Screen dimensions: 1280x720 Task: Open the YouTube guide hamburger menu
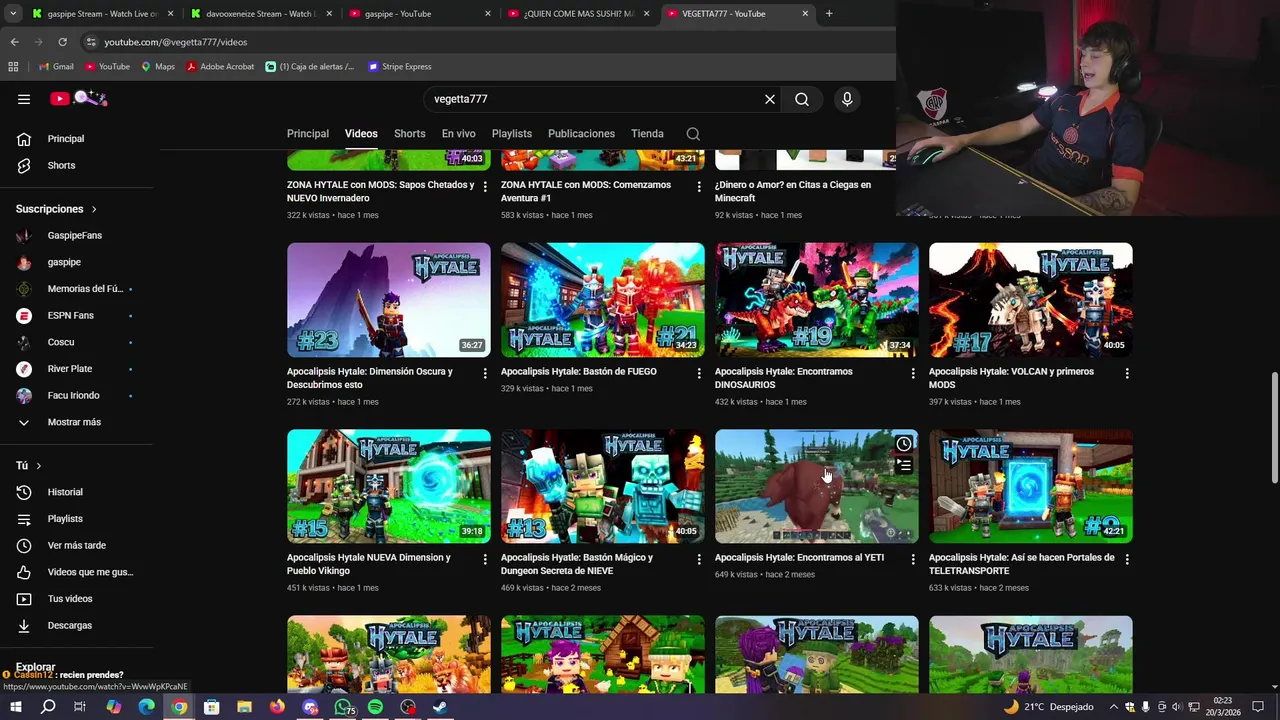[24, 99]
